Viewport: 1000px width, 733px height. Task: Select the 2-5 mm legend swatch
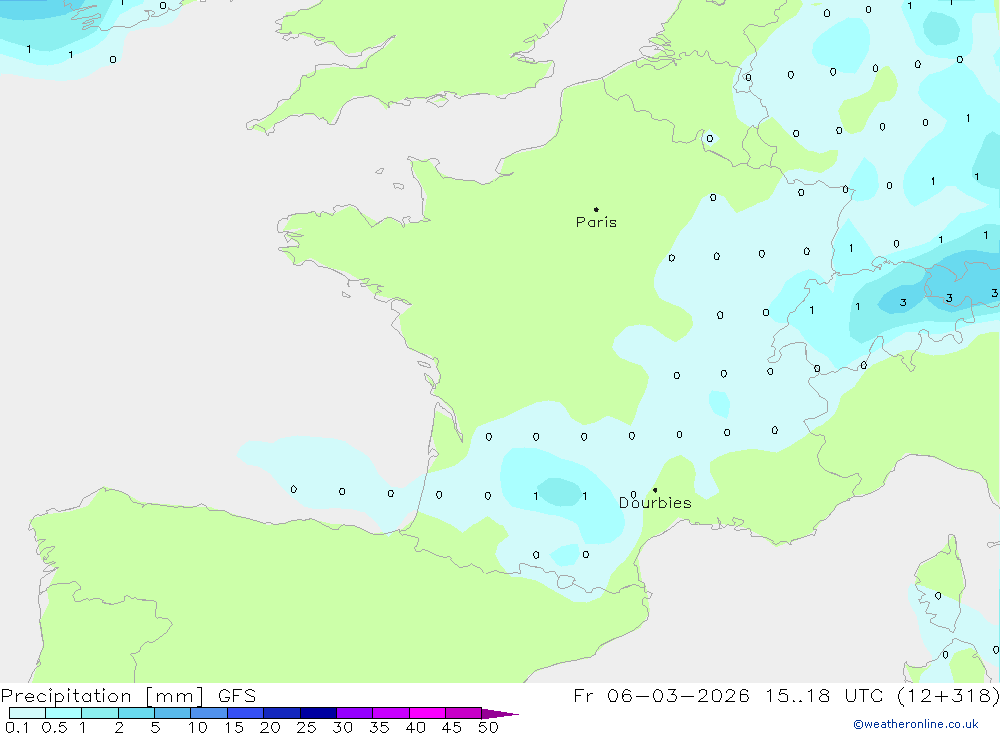(x=136, y=713)
